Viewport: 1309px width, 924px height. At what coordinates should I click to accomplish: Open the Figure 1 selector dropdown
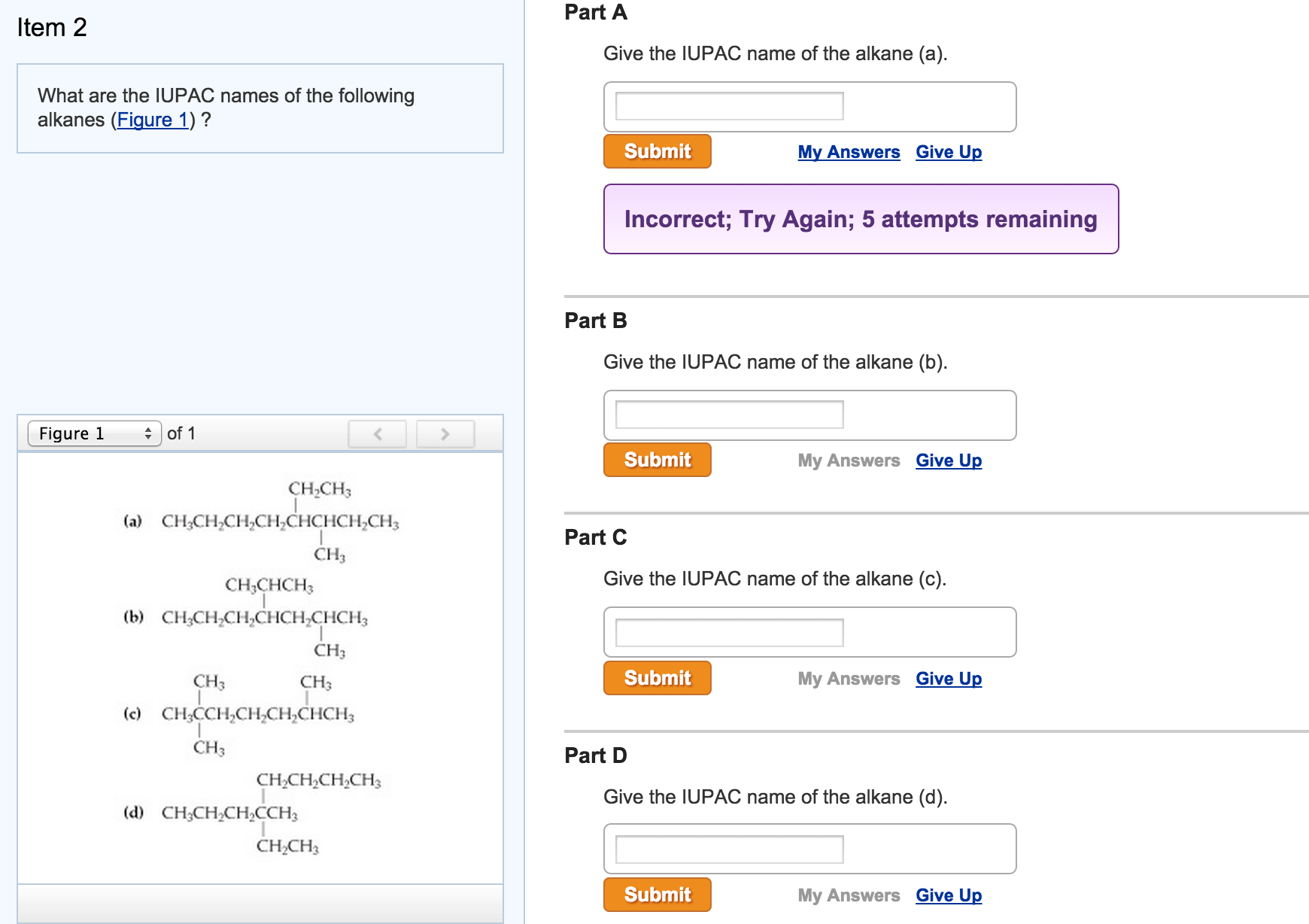(95, 433)
